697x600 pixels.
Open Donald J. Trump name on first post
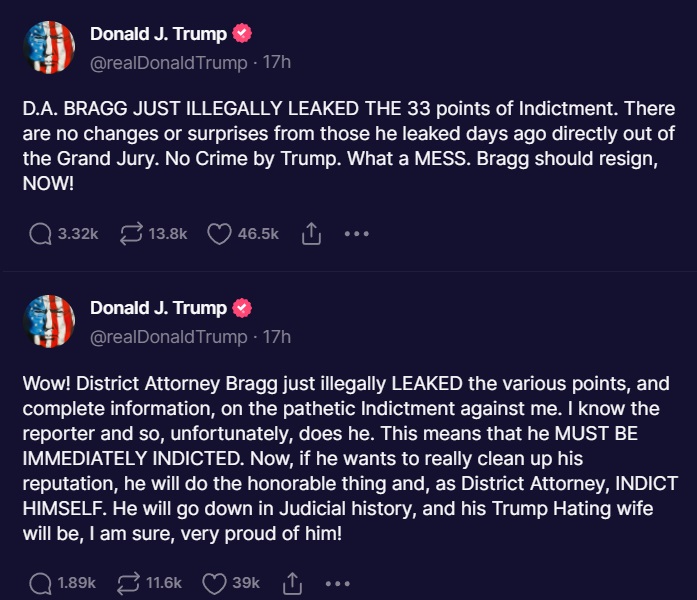click(x=158, y=34)
